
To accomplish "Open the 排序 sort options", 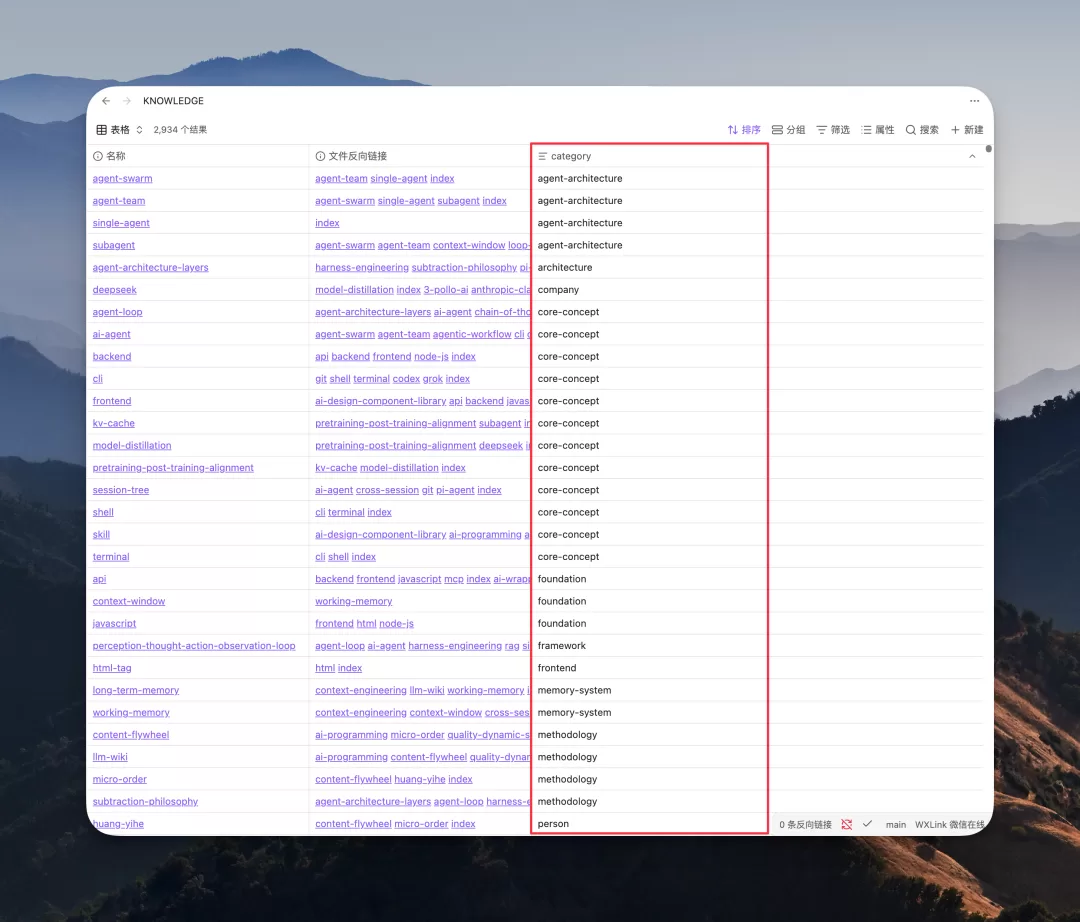I will click(x=744, y=129).
